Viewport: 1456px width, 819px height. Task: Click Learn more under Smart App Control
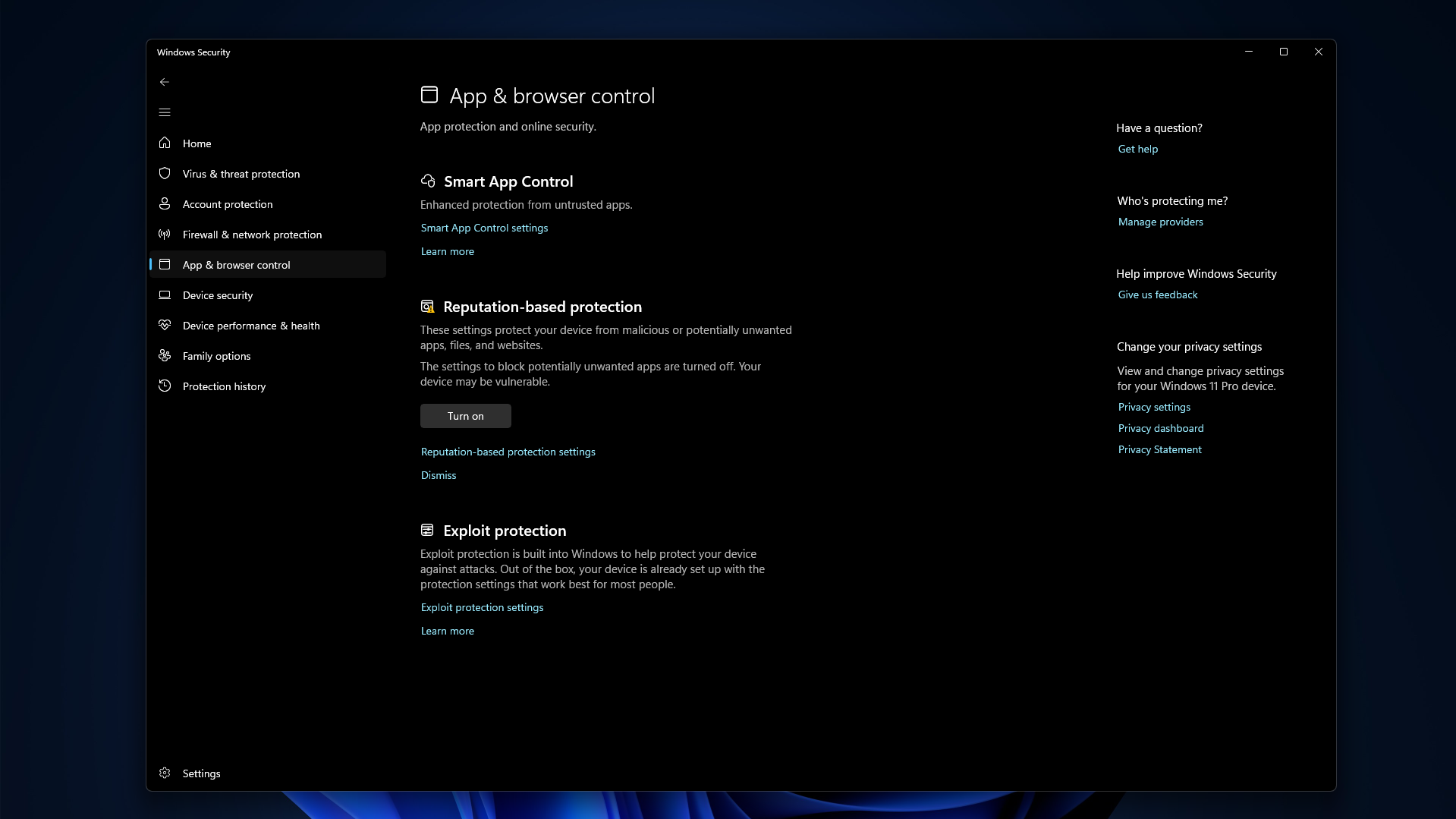coord(448,251)
